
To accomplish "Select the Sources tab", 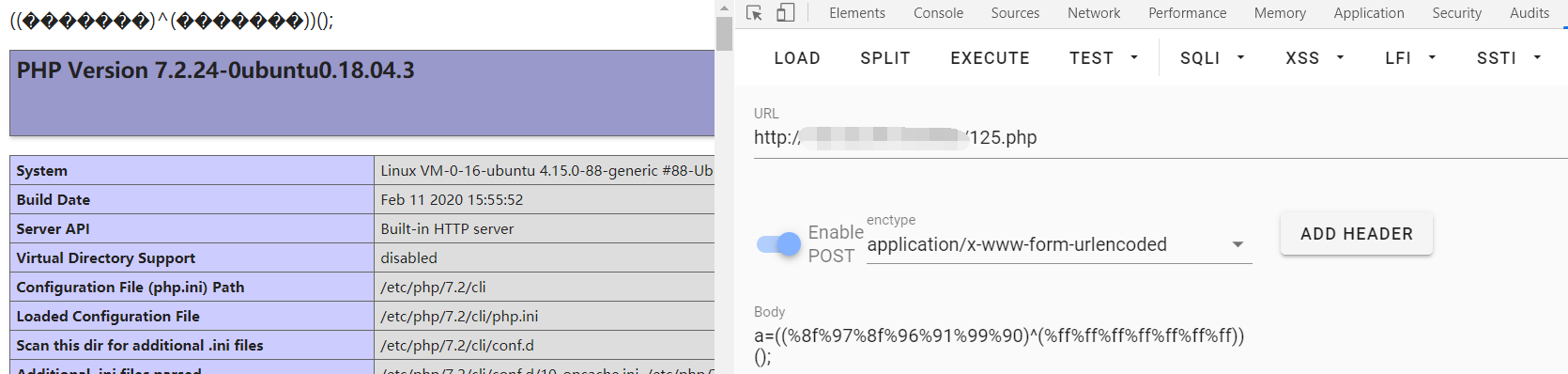I will [1015, 13].
